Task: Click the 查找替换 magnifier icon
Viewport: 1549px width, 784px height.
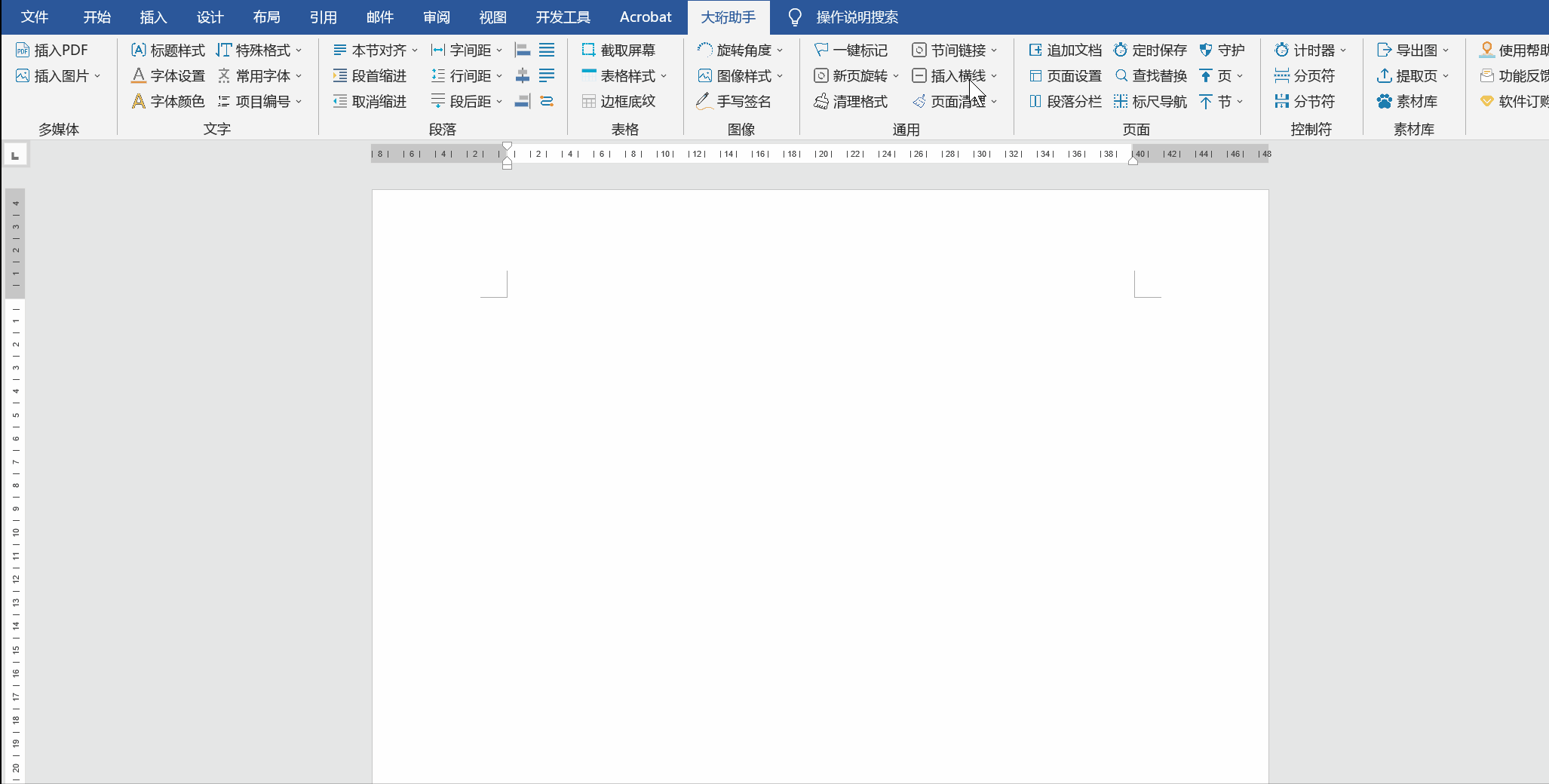Action: (x=1121, y=76)
